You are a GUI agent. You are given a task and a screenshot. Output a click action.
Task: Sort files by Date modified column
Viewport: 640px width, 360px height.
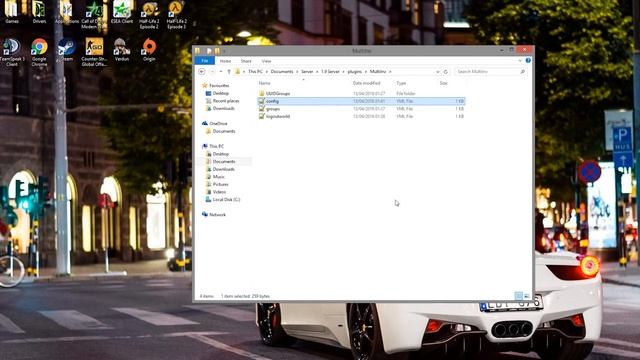[367, 83]
